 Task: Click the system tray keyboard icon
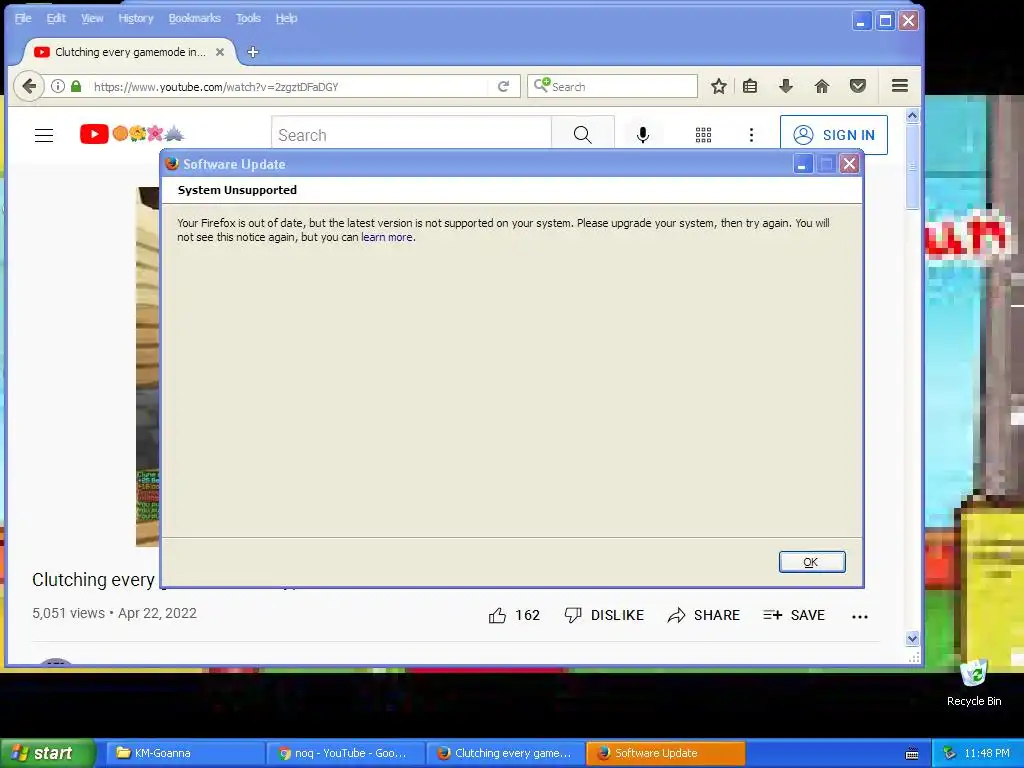point(912,754)
